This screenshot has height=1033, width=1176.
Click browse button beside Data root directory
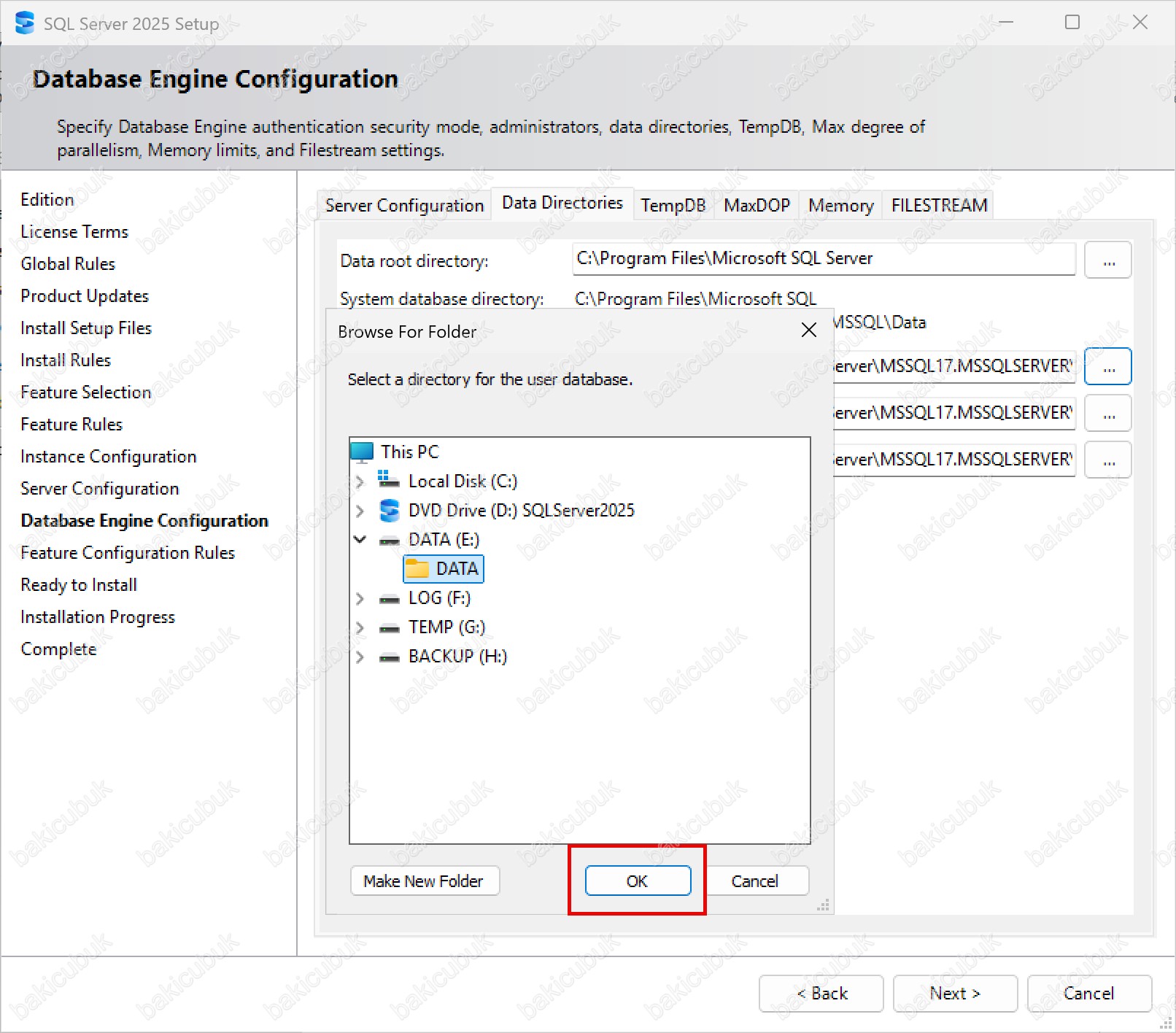point(1107,260)
